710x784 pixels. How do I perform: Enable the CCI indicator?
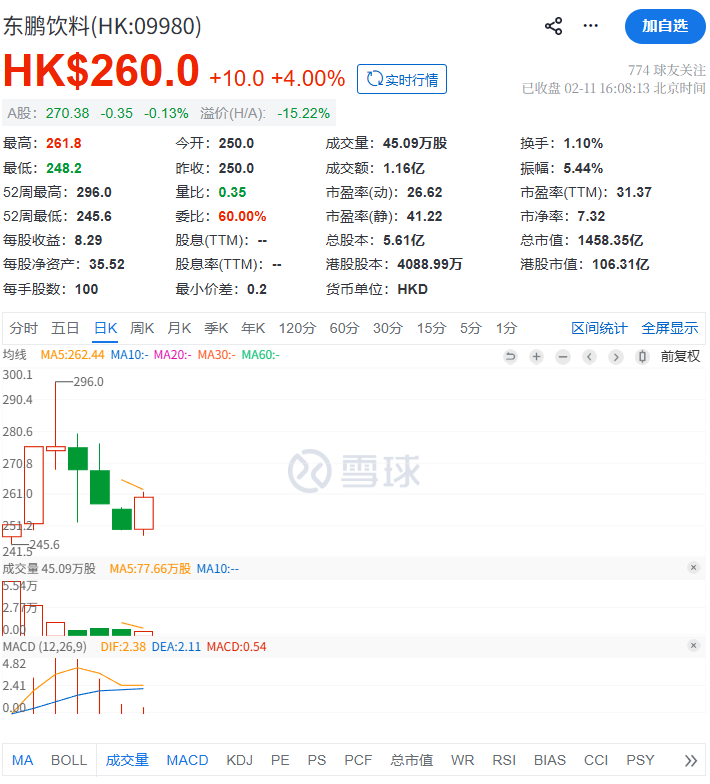coord(596,760)
